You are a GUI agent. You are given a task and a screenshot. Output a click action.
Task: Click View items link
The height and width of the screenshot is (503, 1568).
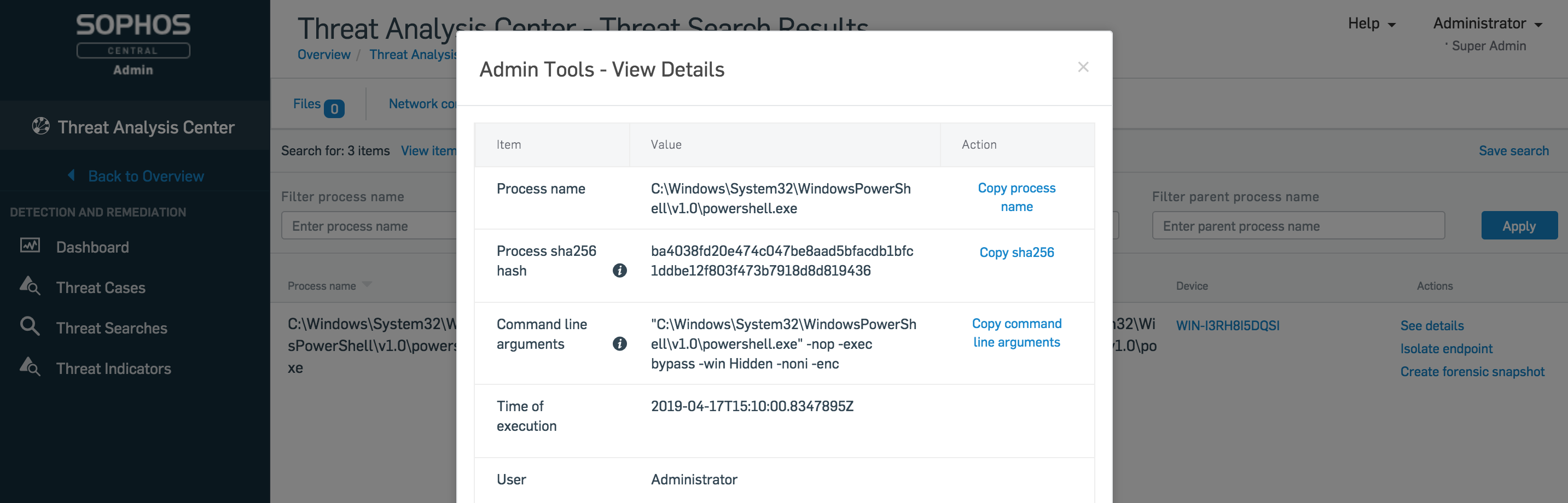[428, 151]
